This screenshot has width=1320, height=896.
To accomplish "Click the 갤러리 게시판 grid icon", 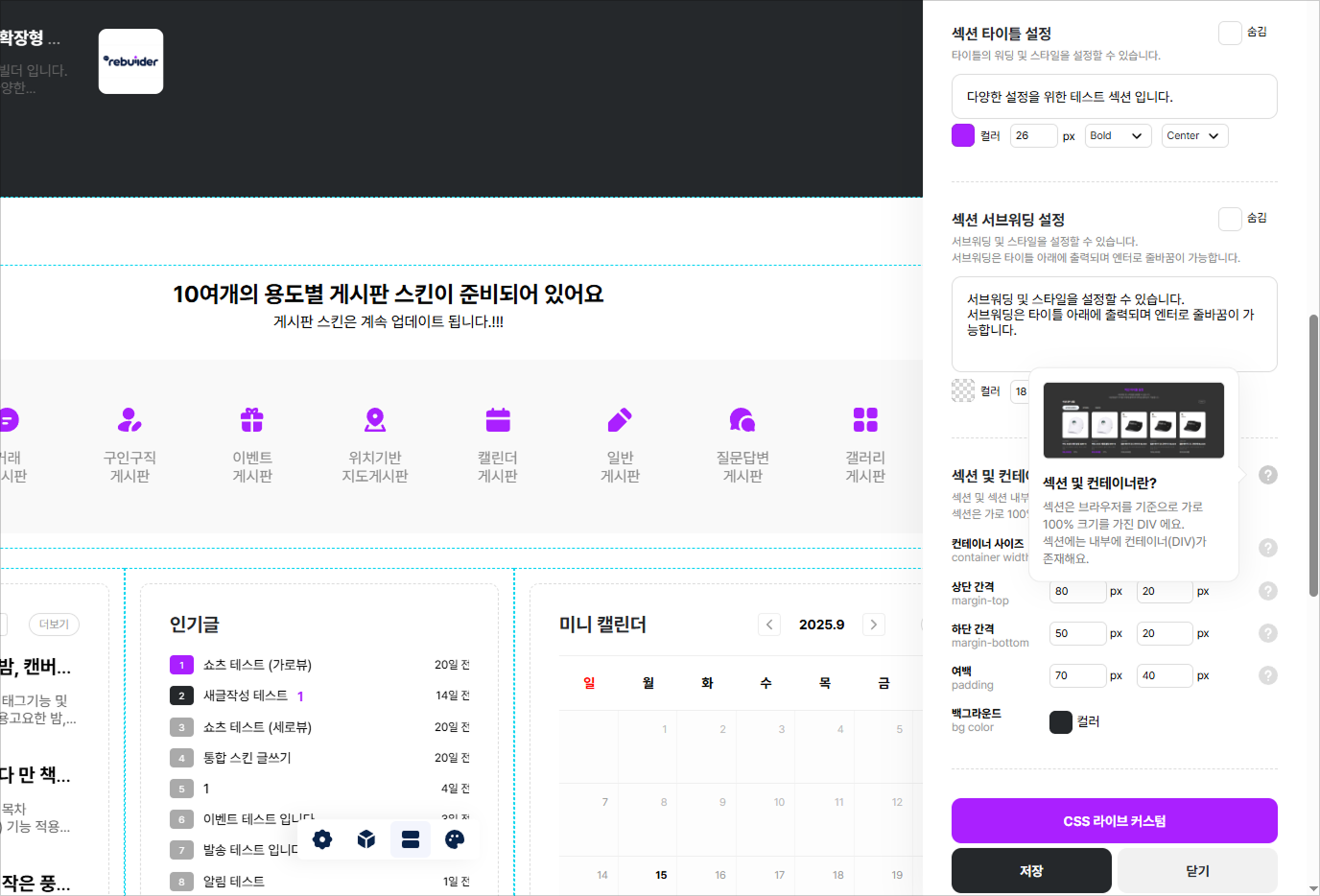I will coord(865,420).
